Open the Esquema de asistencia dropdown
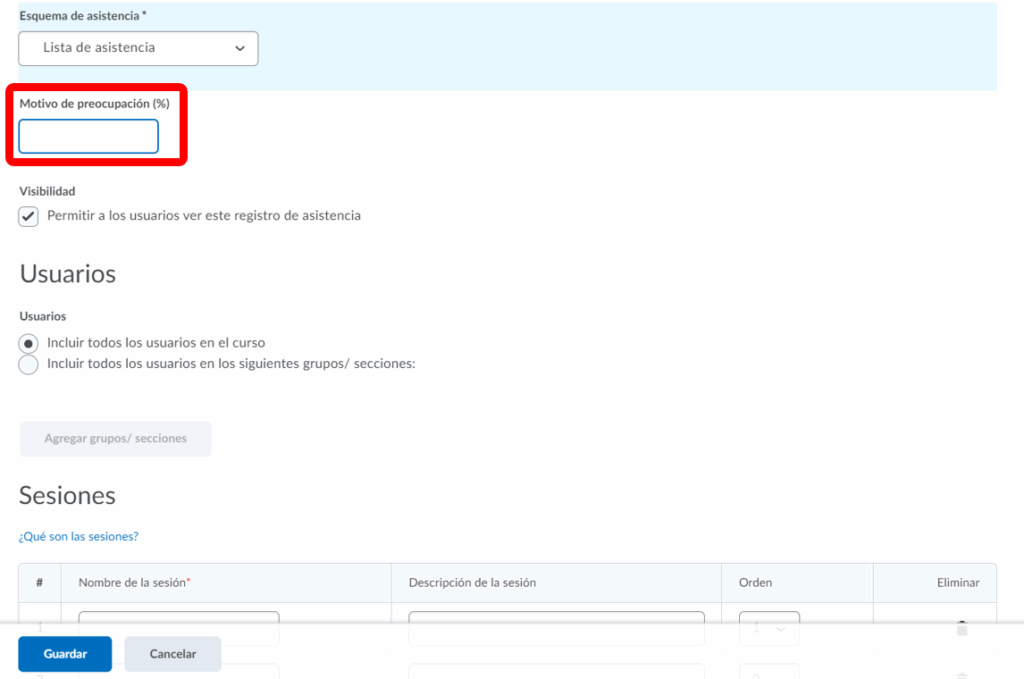Image resolution: width=1024 pixels, height=679 pixels. (138, 48)
